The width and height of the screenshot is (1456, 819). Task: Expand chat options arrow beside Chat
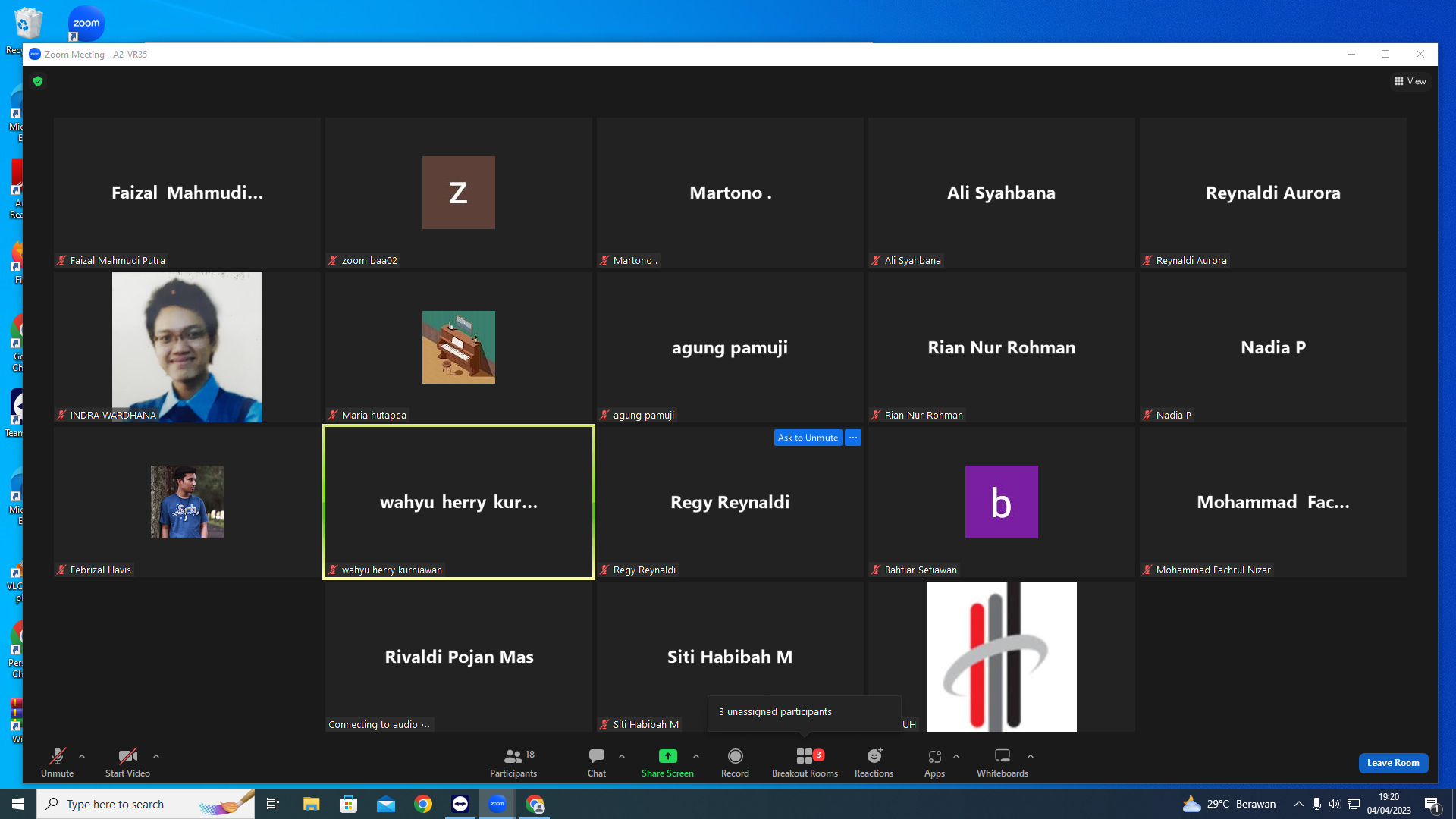[x=622, y=756]
